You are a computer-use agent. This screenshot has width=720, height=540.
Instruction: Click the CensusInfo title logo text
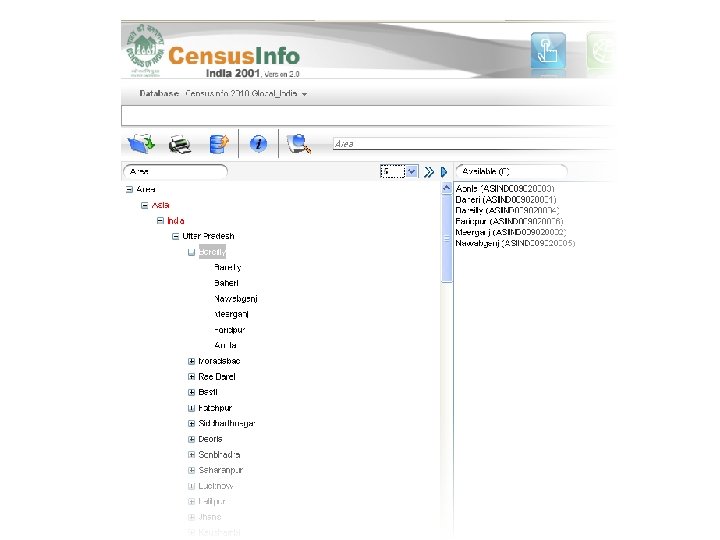tap(234, 56)
